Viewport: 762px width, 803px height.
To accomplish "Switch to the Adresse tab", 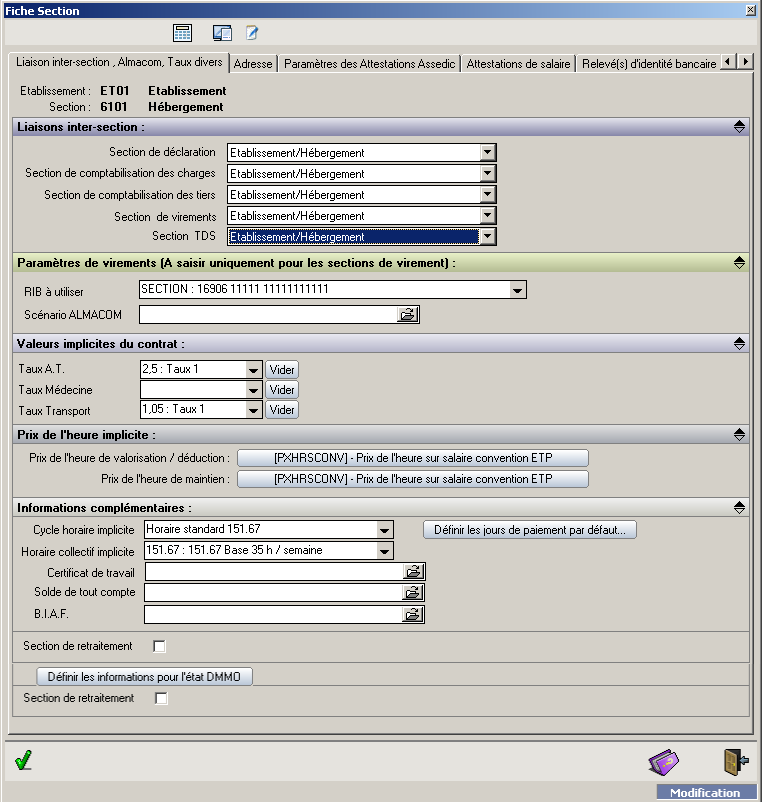I will pos(253,63).
